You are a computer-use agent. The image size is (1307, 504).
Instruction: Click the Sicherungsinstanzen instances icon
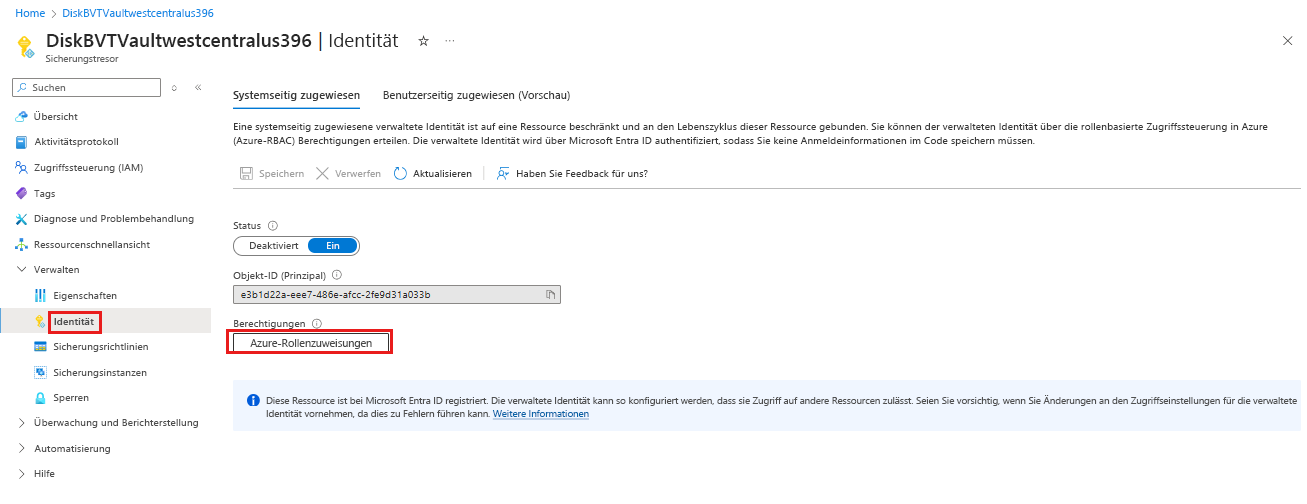[41, 373]
